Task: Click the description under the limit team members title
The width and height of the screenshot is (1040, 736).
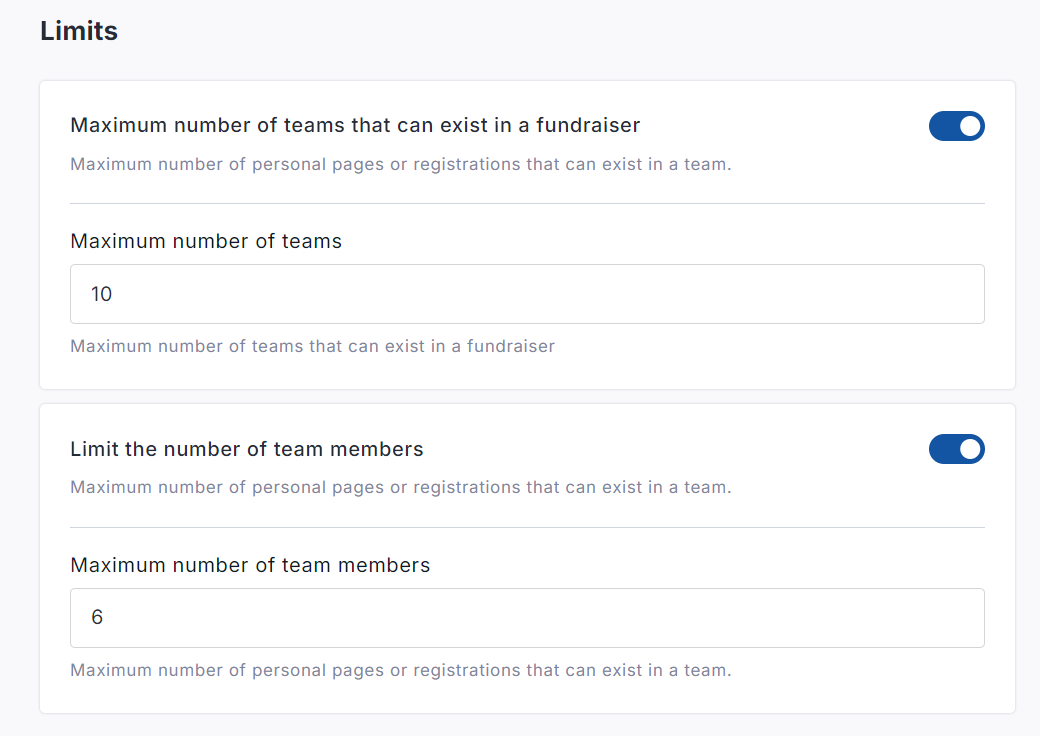Action: click(400, 488)
